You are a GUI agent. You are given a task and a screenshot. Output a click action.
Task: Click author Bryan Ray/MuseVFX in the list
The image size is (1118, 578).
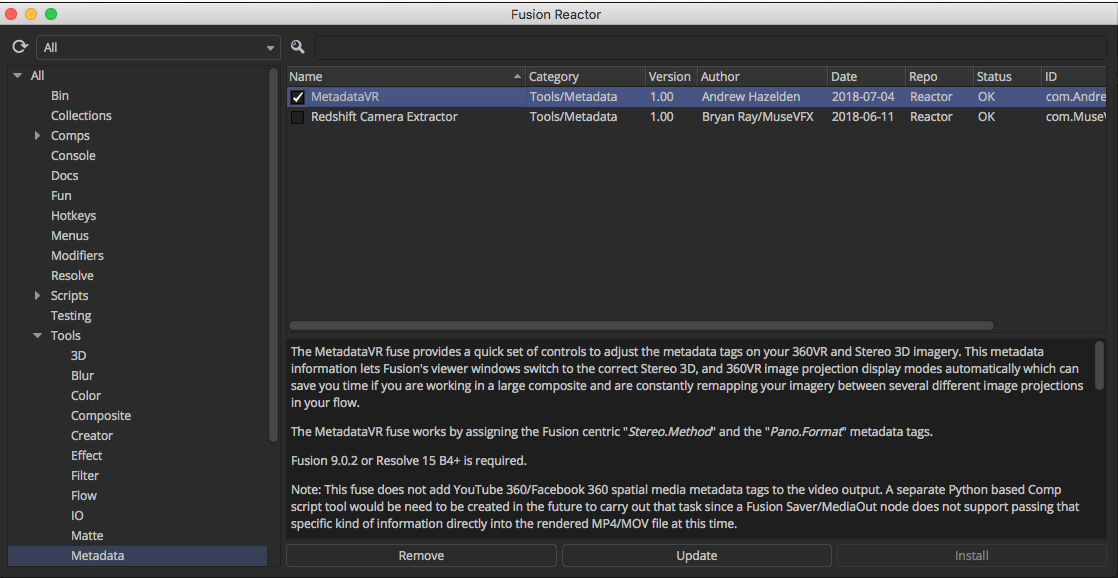(x=757, y=117)
